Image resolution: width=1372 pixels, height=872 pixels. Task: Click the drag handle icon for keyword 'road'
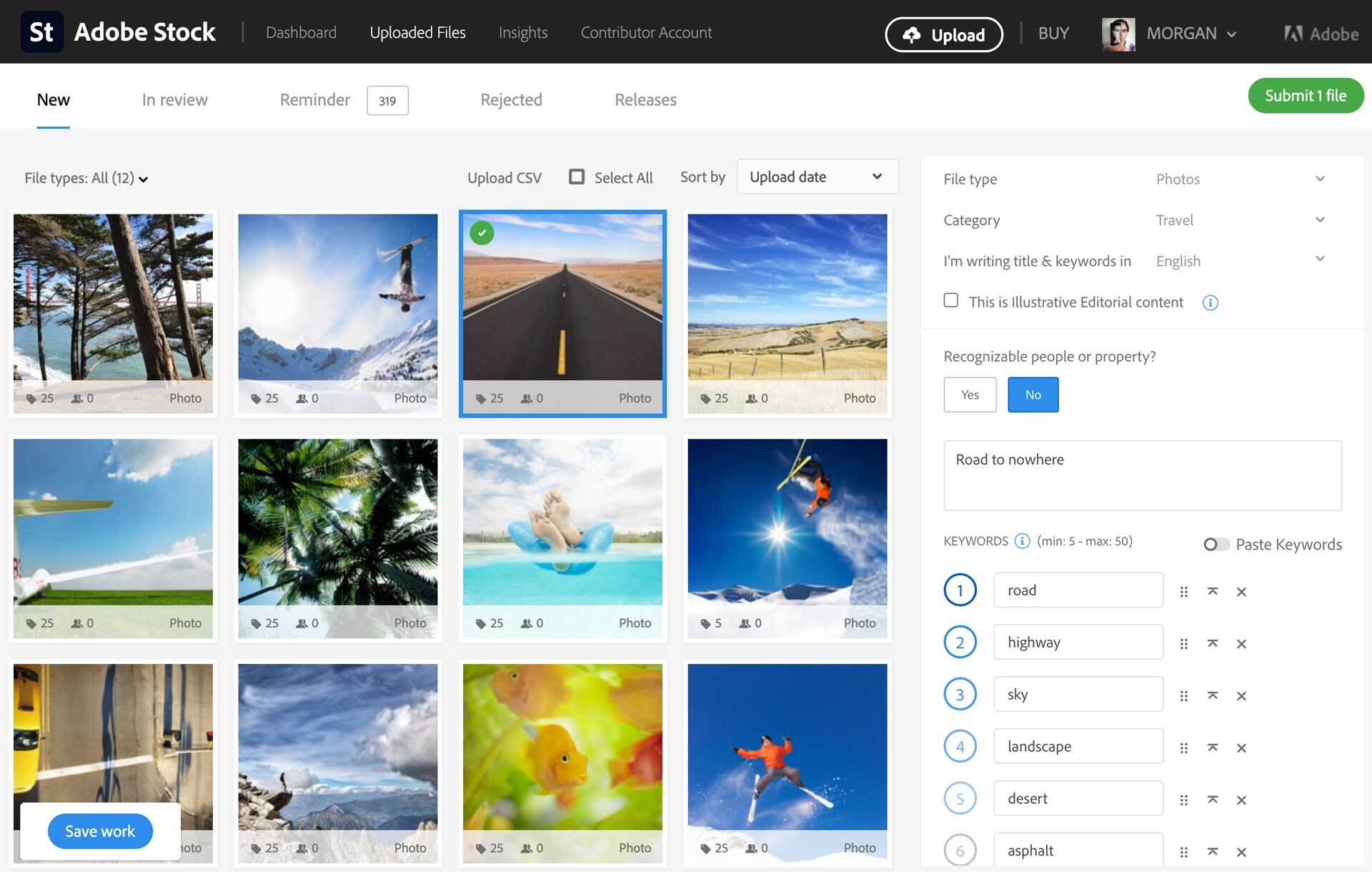(1184, 589)
